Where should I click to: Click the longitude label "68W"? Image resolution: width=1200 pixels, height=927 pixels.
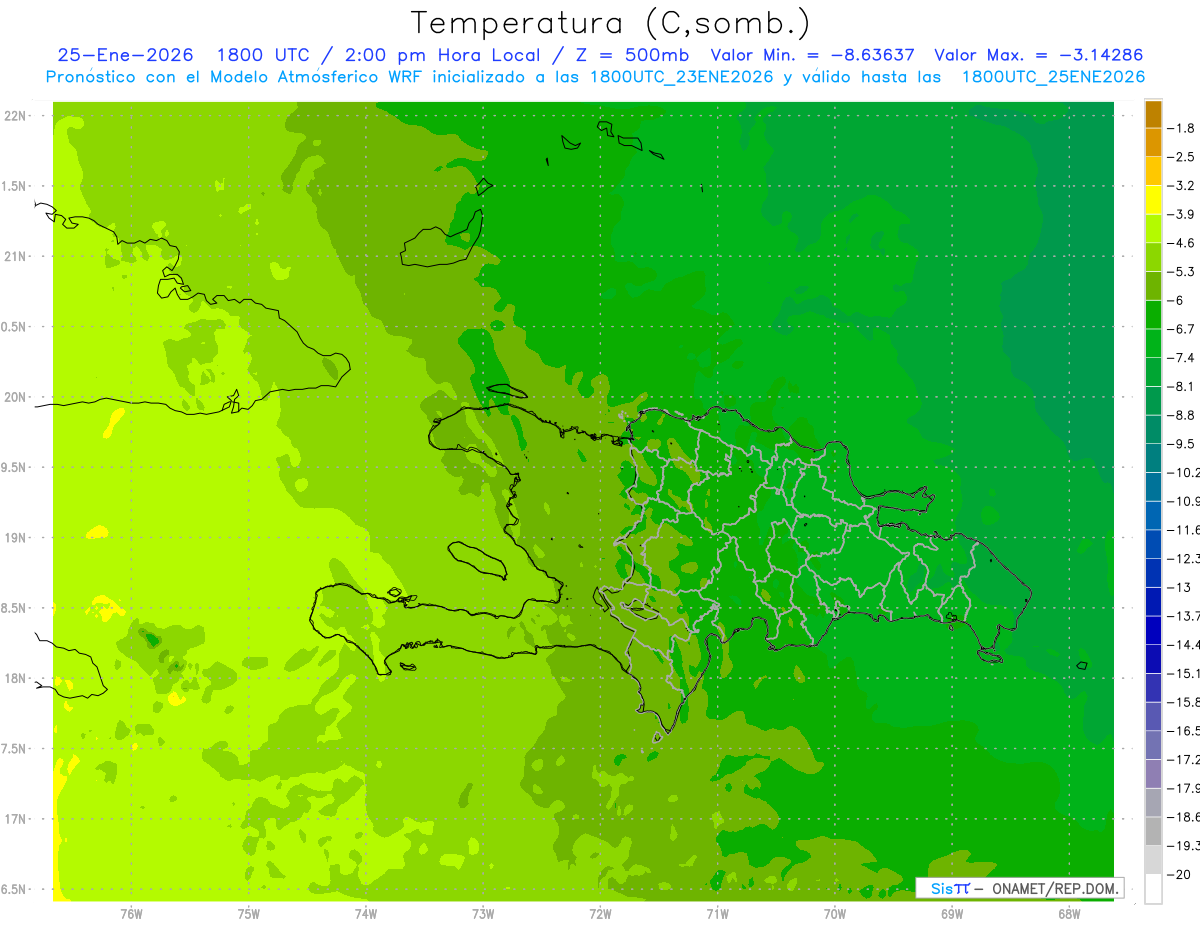[x=1069, y=914]
